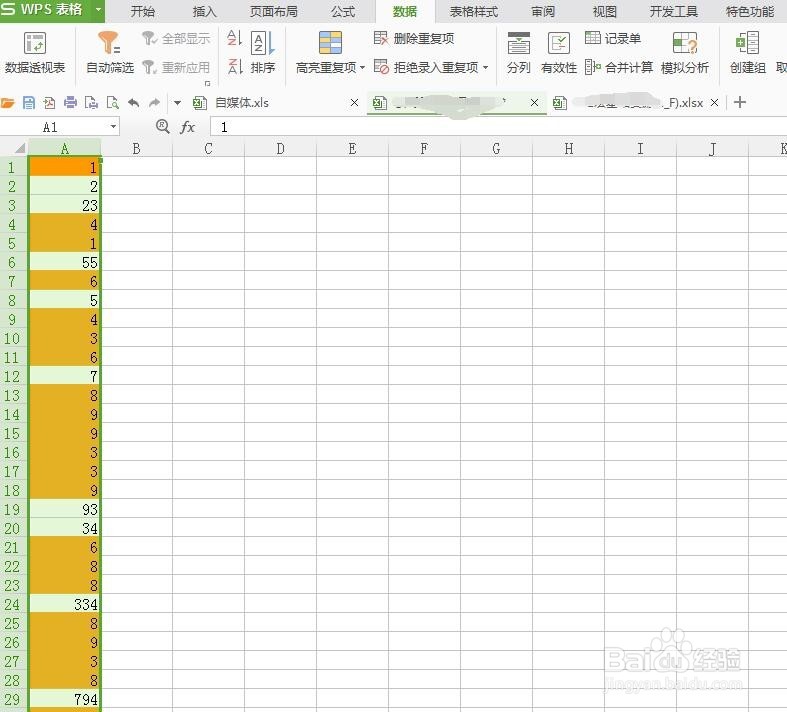
Task: Close the _F).xlsx document tab
Action: [x=714, y=103]
